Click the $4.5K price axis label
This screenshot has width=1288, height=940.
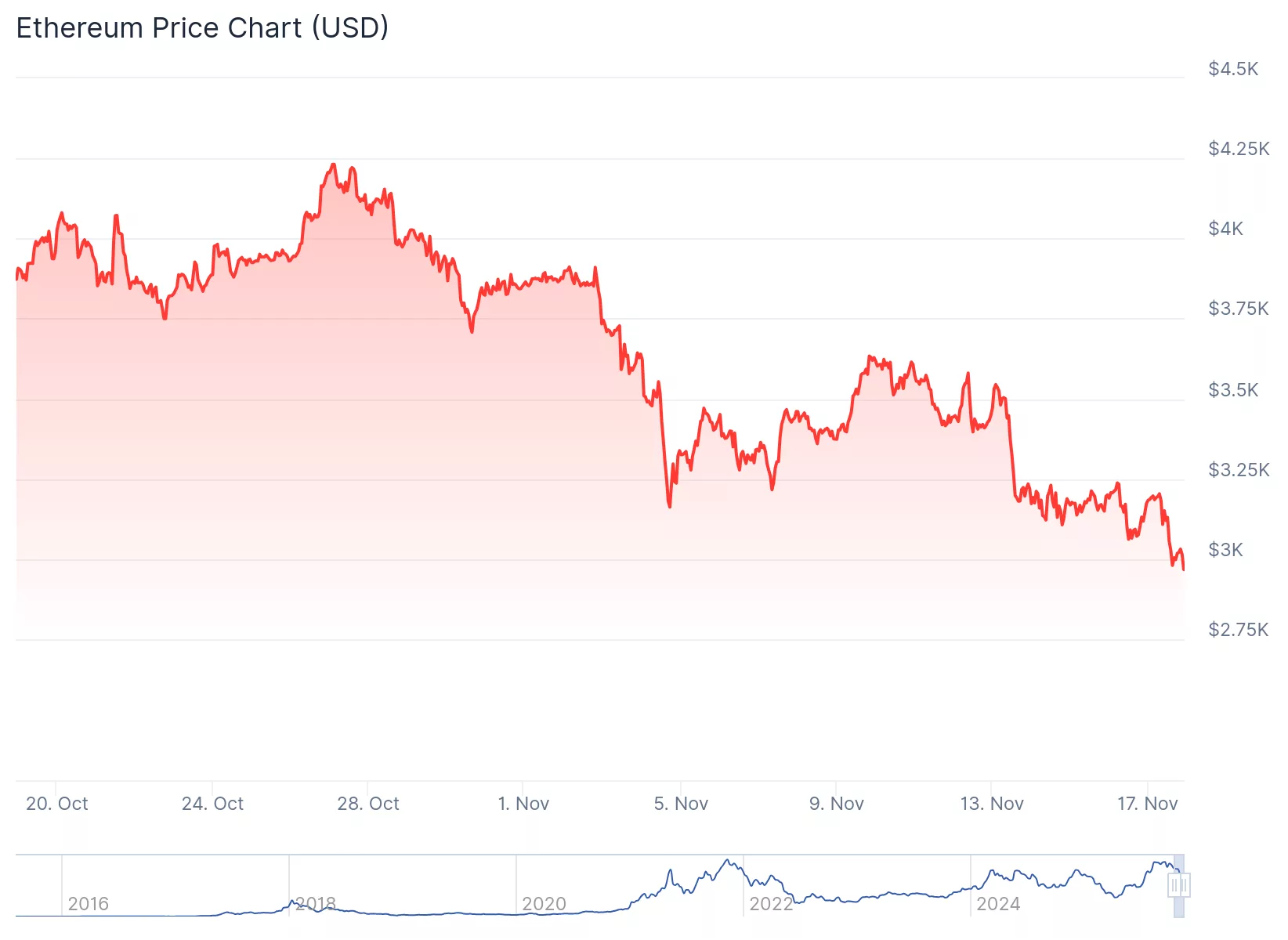point(1233,69)
